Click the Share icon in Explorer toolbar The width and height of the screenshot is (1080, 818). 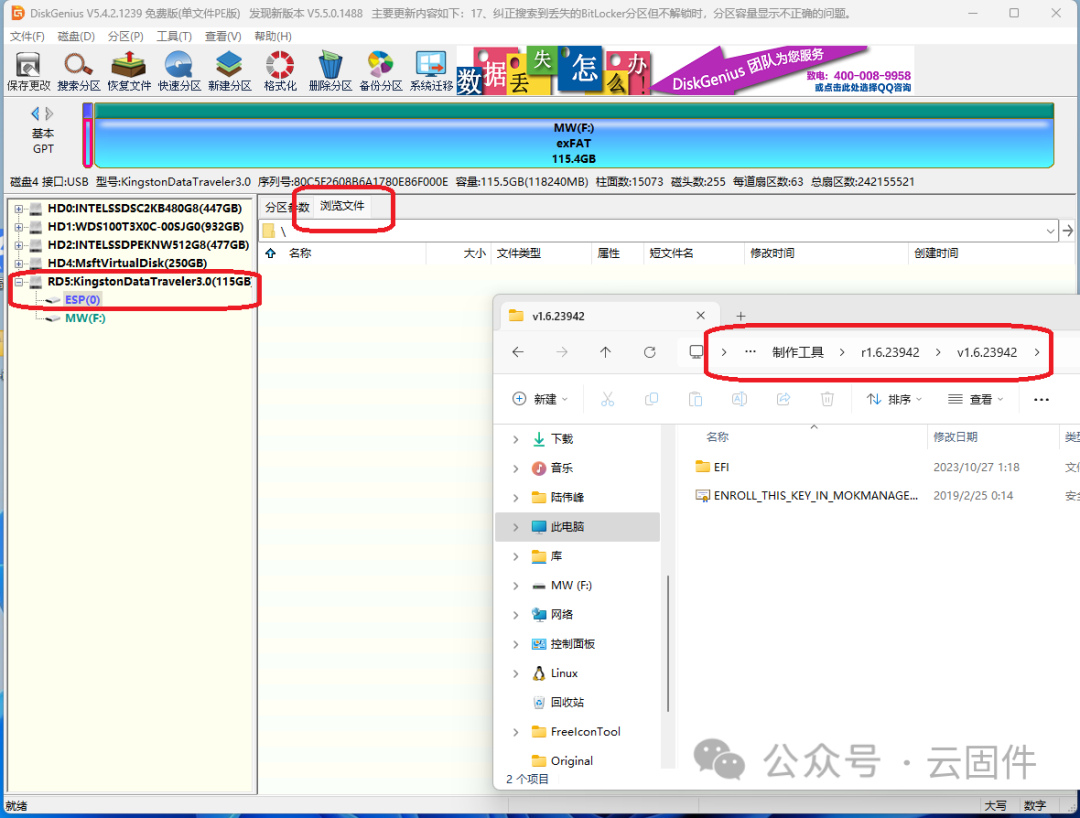pos(783,399)
